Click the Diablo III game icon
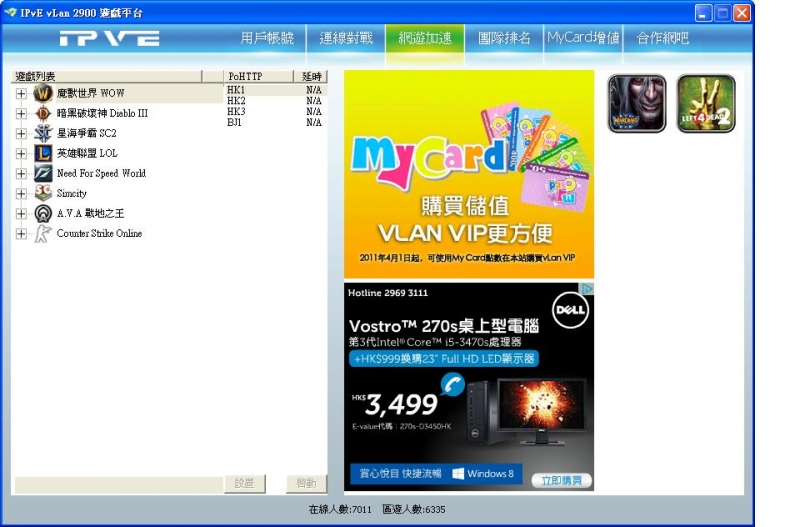Screen dimensions: 800x527 43,113
